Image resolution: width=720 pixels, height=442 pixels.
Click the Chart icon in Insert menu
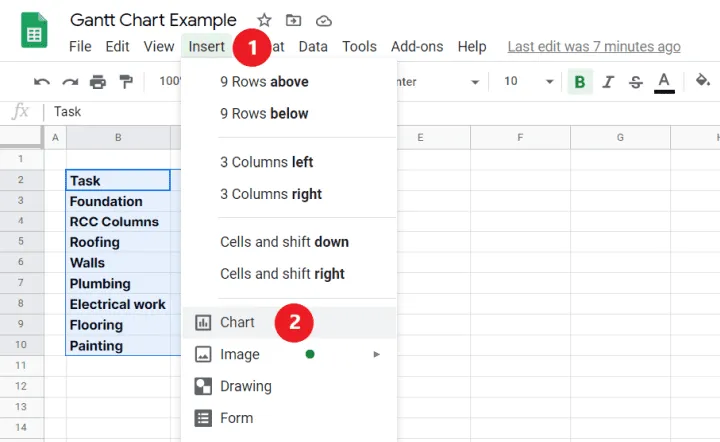(x=203, y=322)
